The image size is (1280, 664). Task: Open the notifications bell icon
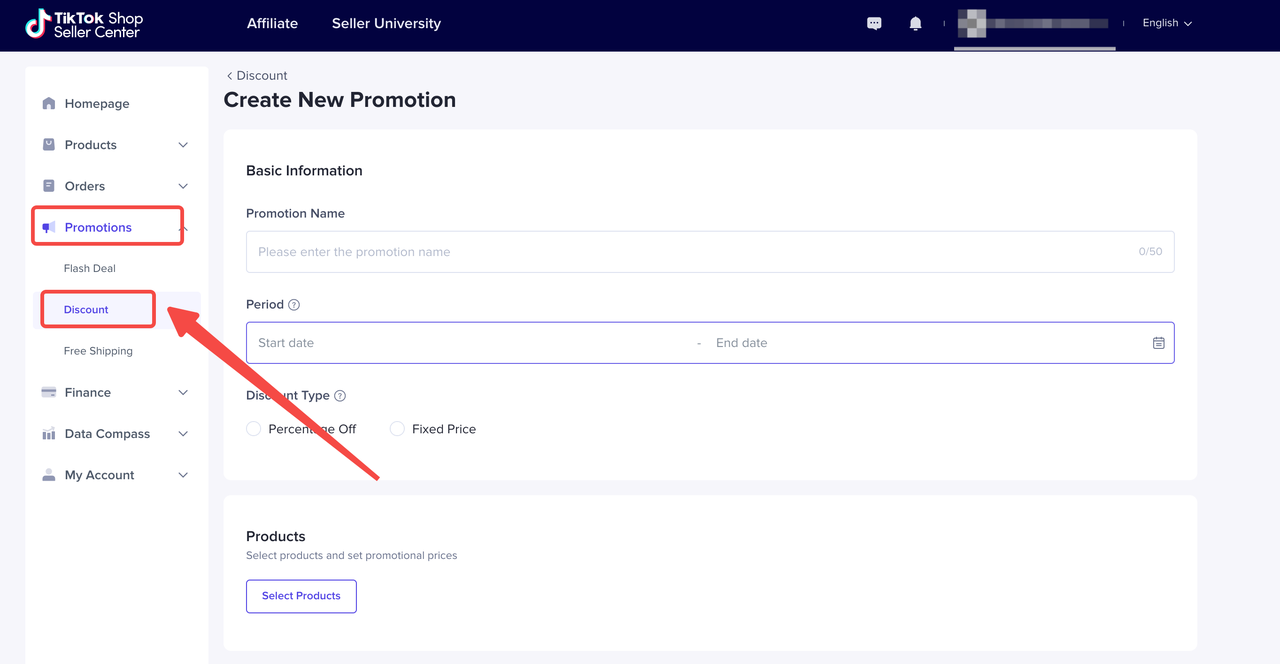click(915, 23)
